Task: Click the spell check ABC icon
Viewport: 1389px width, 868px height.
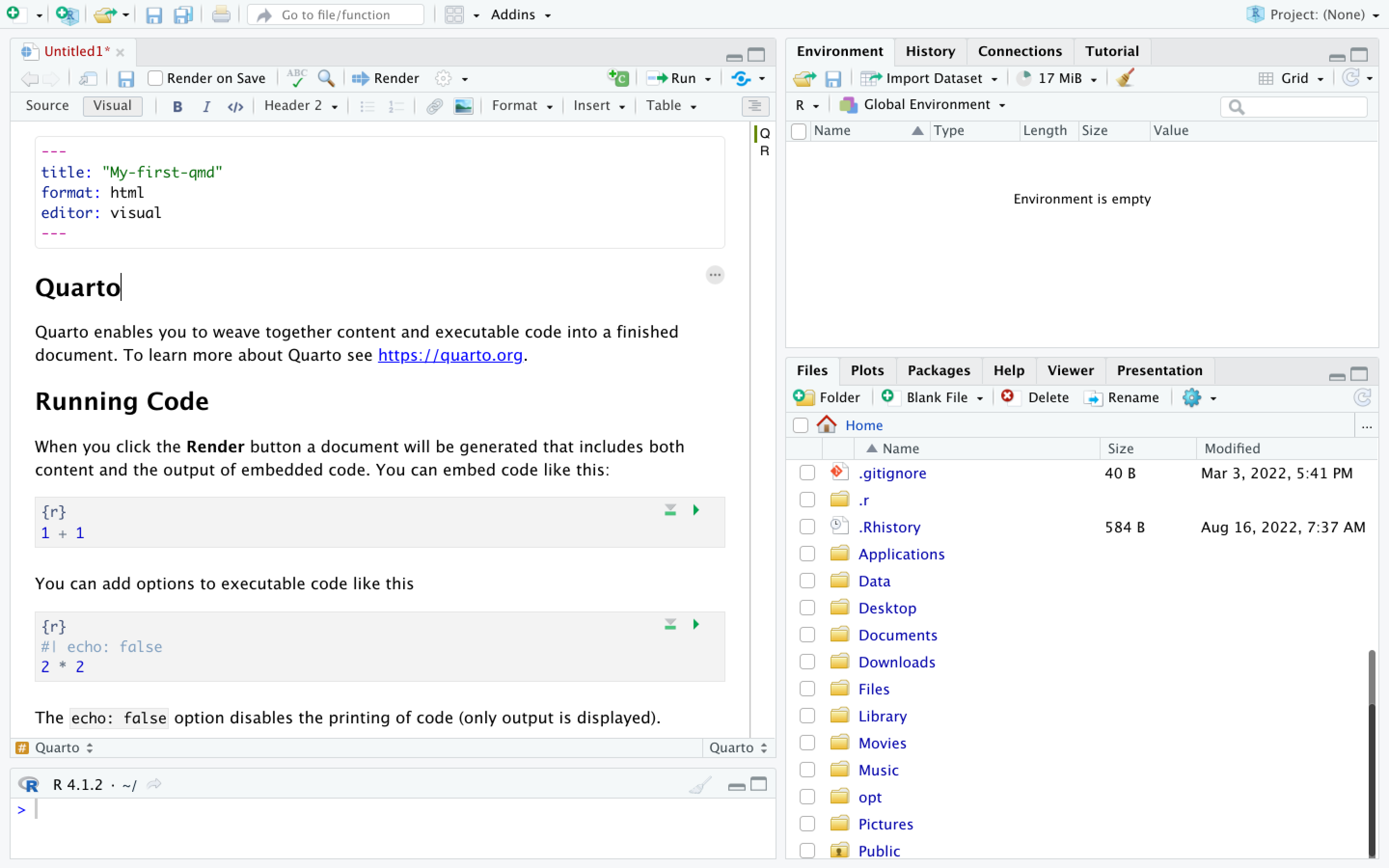Action: pyautogui.click(x=297, y=78)
